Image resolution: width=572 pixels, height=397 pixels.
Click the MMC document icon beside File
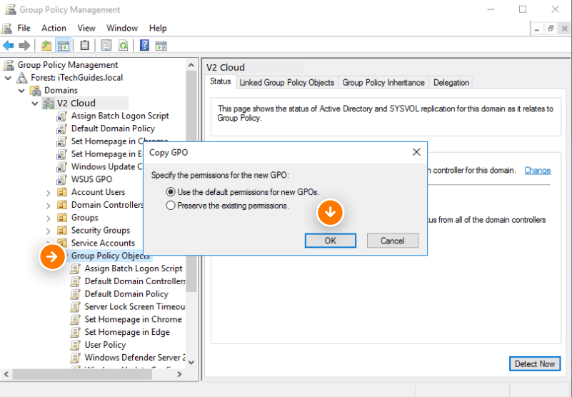[7, 28]
